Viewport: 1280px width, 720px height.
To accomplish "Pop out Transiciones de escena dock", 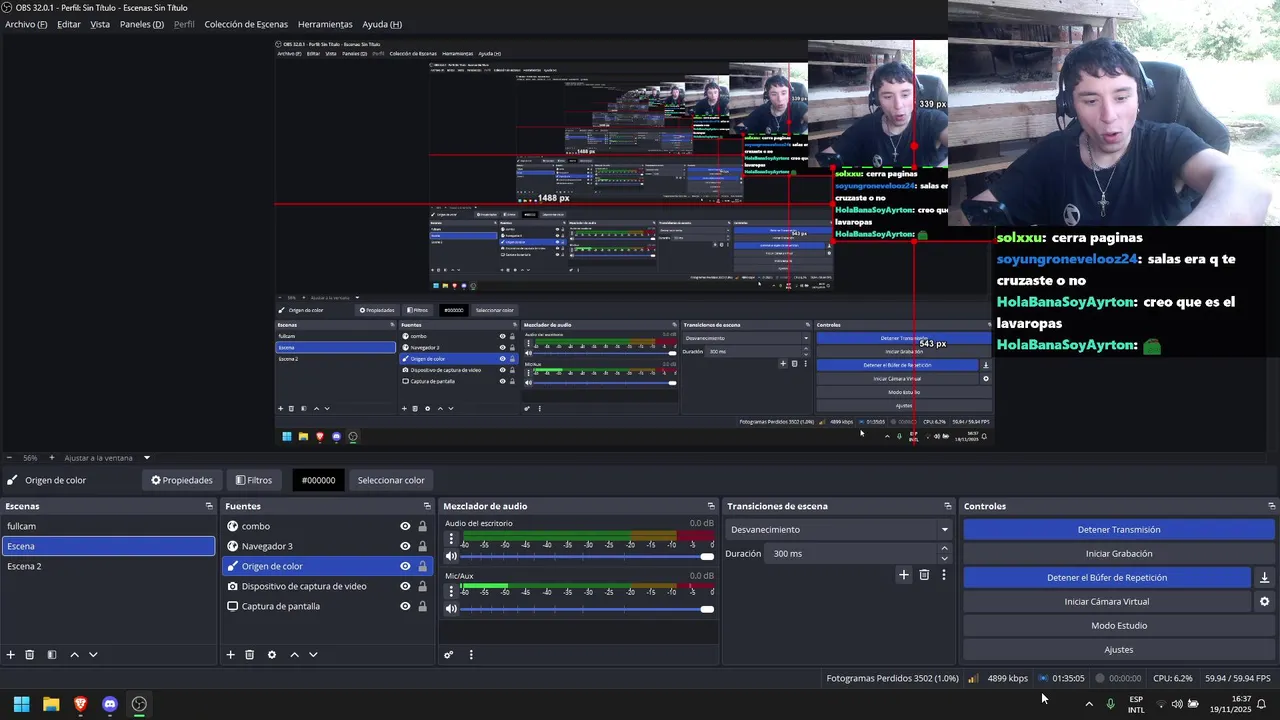I will tap(948, 506).
